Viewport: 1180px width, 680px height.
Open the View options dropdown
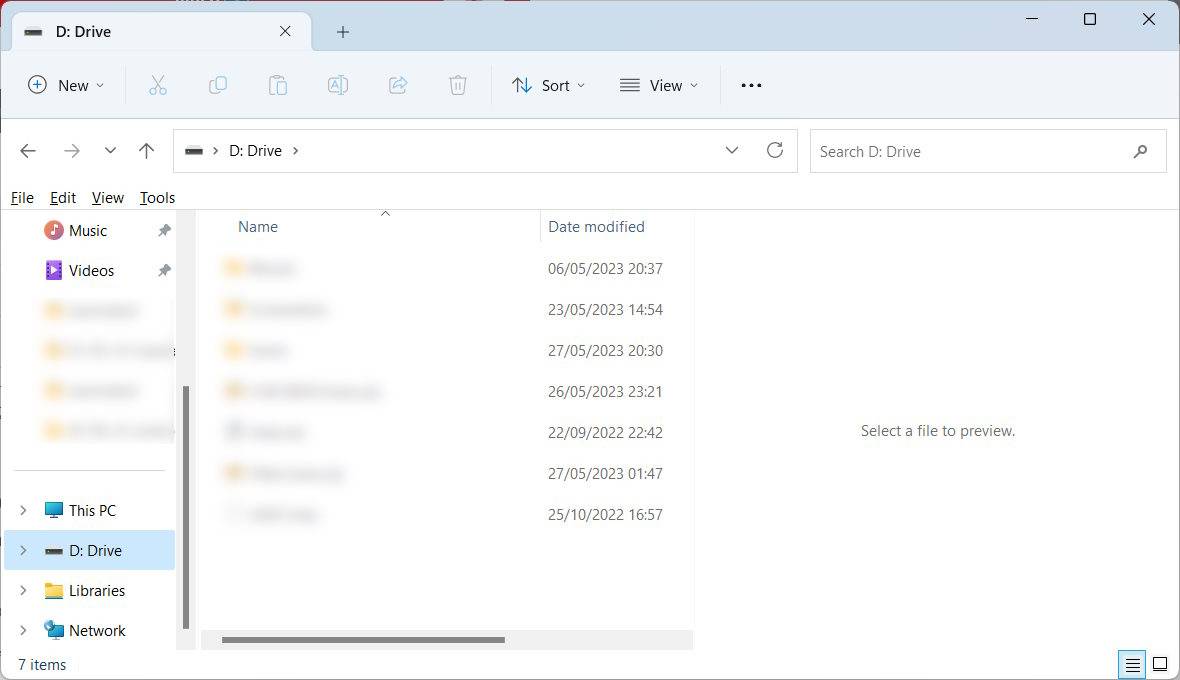pyautogui.click(x=658, y=86)
